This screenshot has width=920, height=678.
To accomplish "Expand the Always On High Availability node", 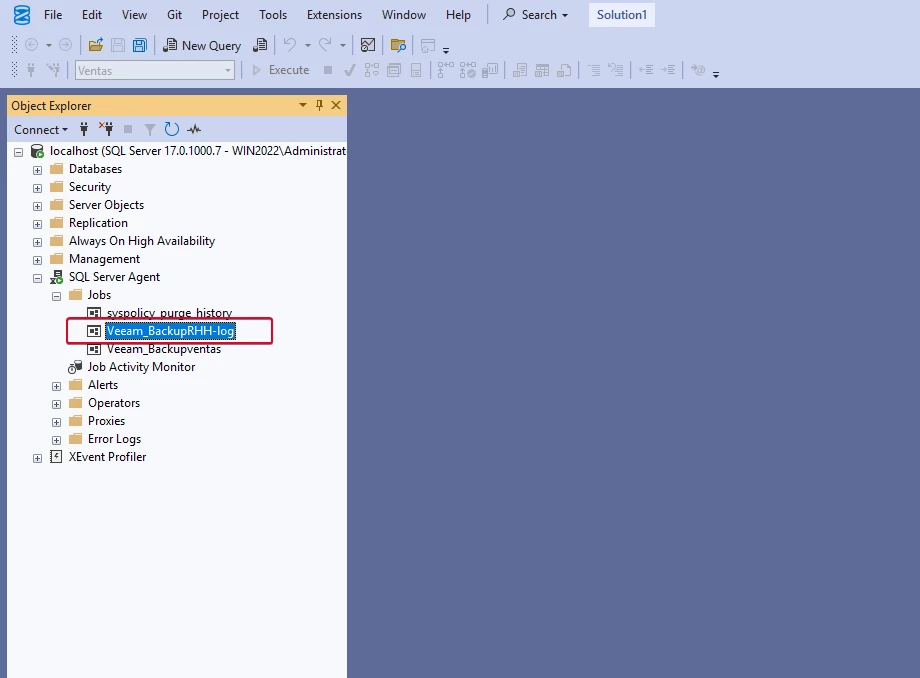I will [38, 242].
